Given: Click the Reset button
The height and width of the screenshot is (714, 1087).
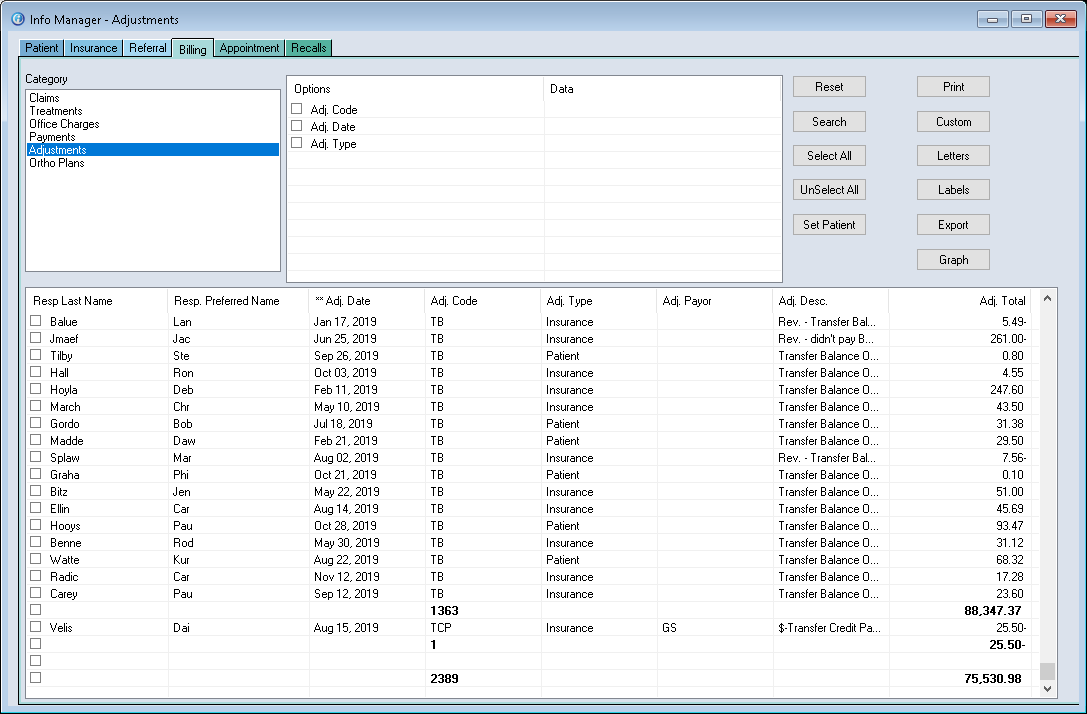Looking at the screenshot, I should (x=829, y=87).
